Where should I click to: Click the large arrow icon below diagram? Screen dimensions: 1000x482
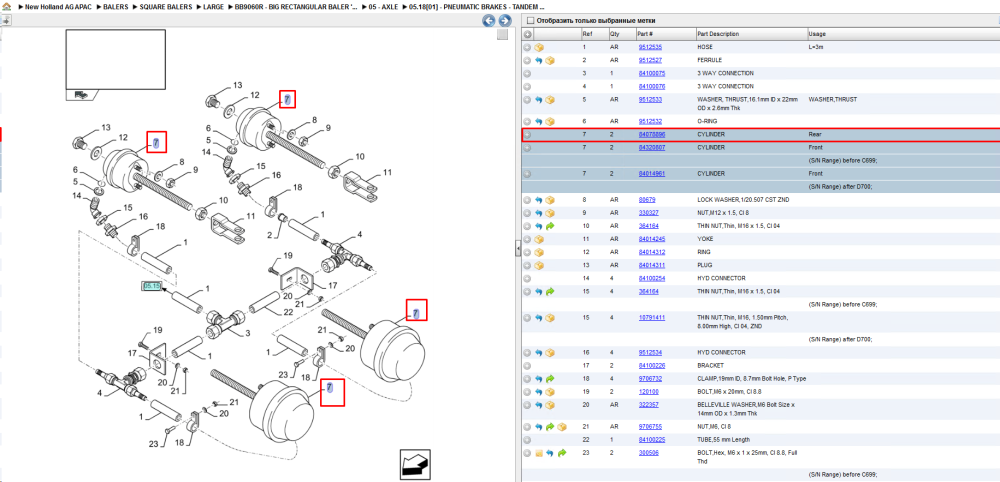coord(416,464)
